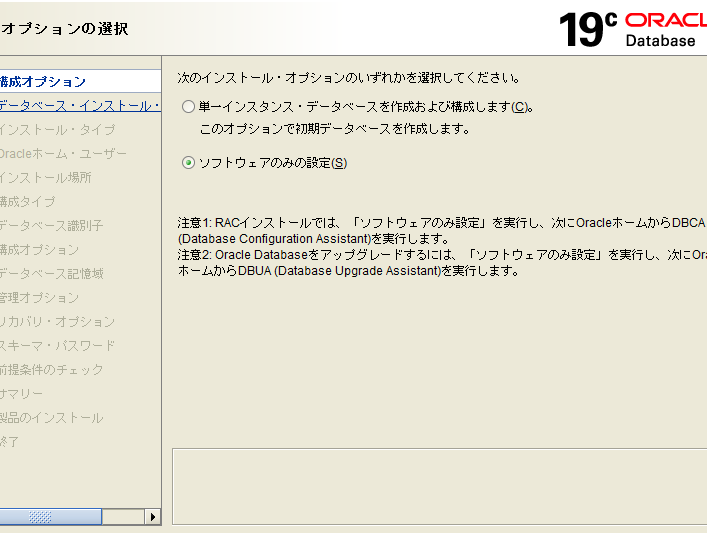This screenshot has width=707, height=533.
Task: Select the 製品のインストール step
Action: pyautogui.click(x=52, y=418)
